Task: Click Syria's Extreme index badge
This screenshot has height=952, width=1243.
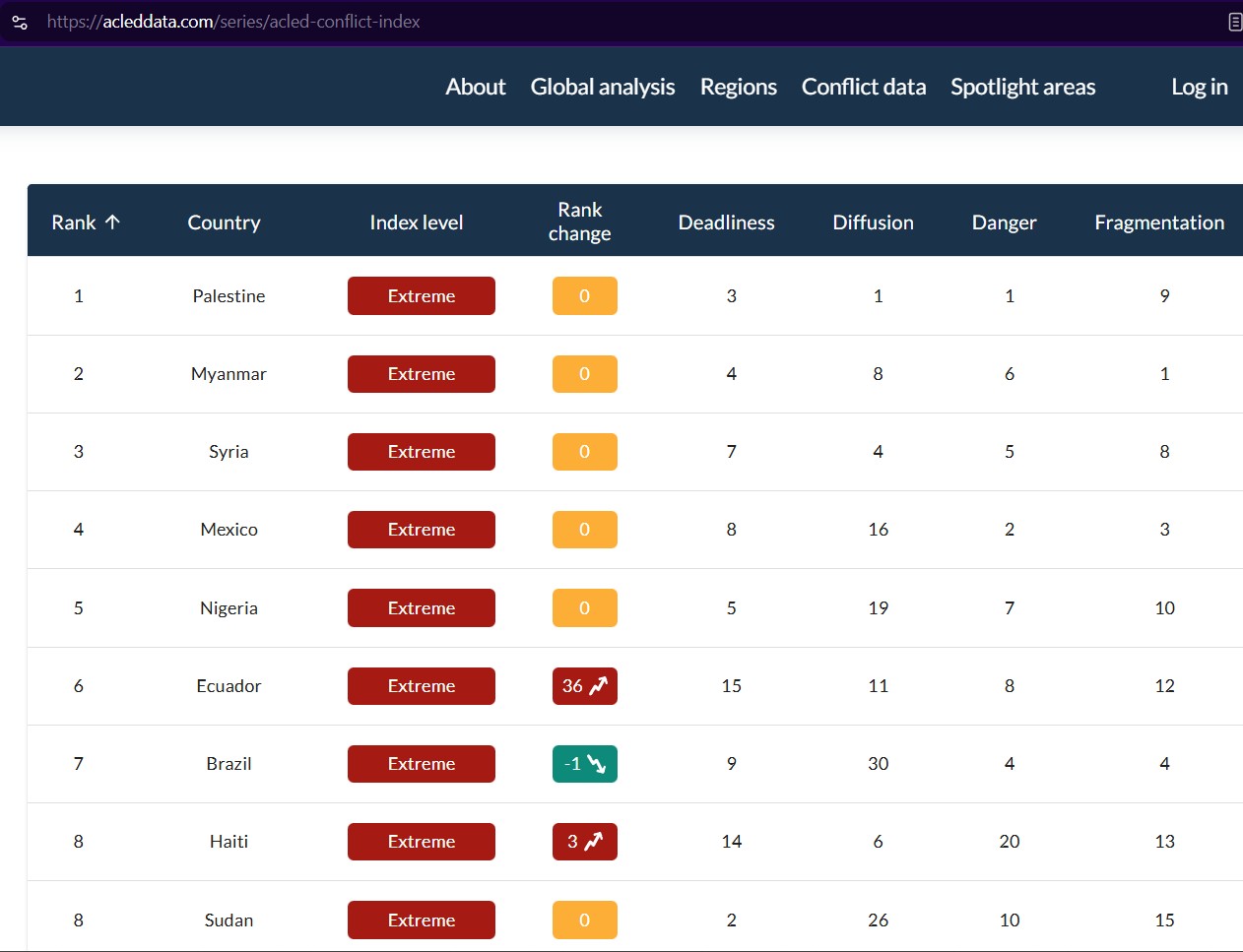Action: (x=422, y=452)
